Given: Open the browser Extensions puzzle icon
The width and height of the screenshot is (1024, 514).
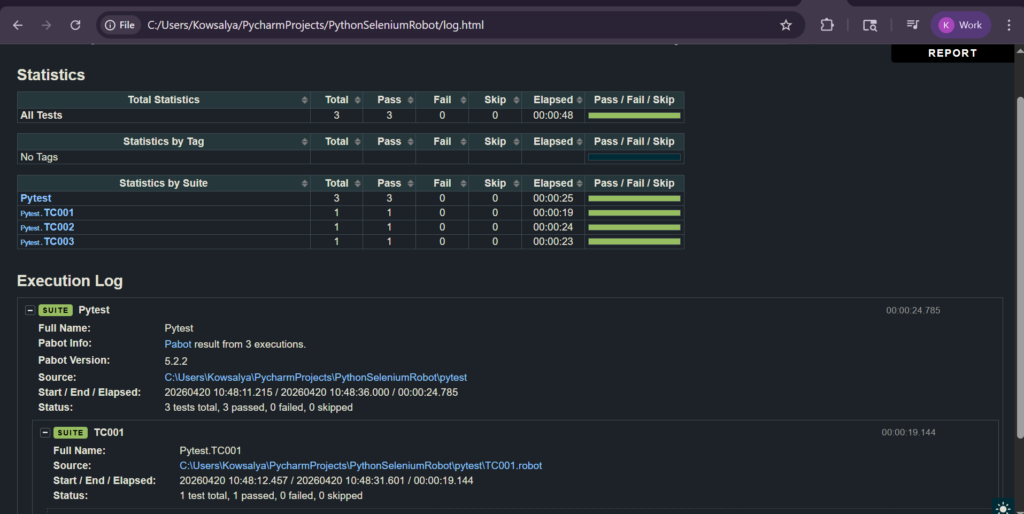Looking at the screenshot, I should click(x=827, y=25).
